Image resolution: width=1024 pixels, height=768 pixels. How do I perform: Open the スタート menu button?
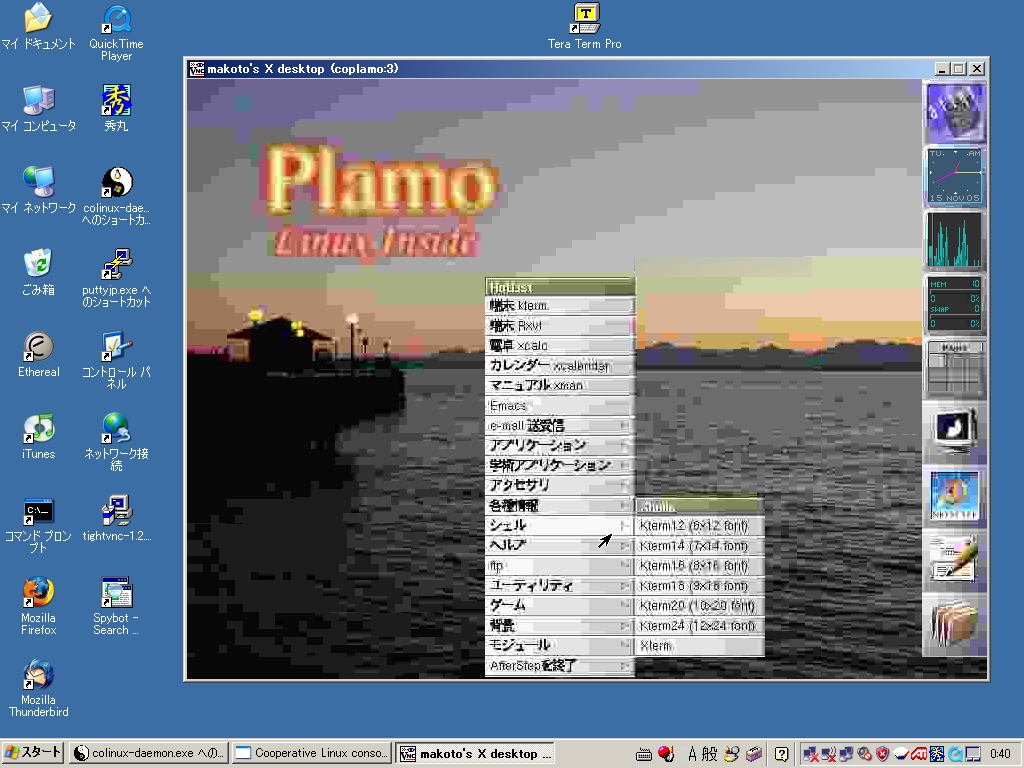click(33, 753)
